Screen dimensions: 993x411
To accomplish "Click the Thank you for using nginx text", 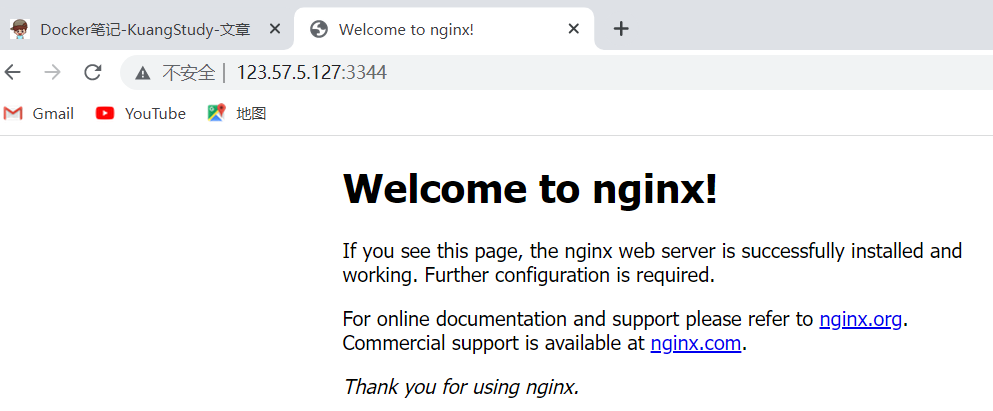I will [461, 386].
